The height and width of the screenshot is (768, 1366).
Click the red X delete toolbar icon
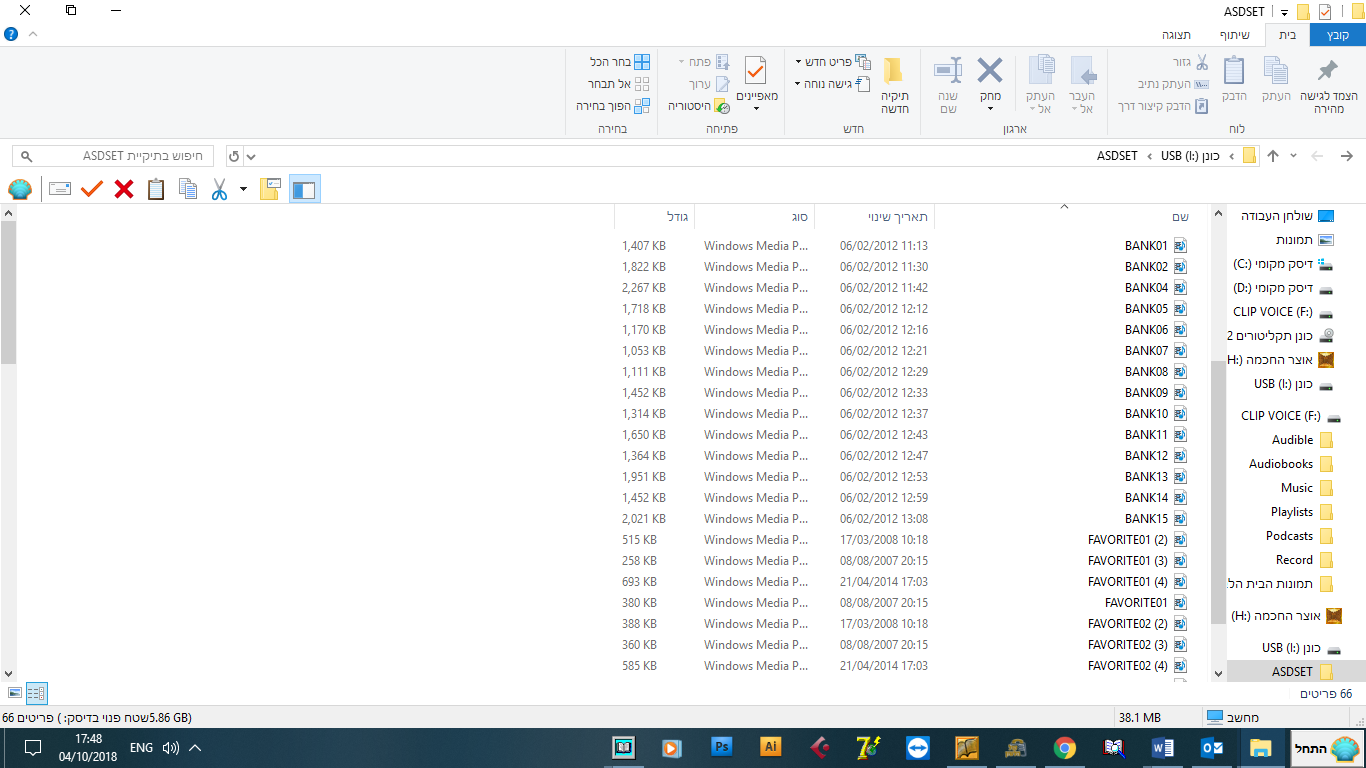point(124,189)
